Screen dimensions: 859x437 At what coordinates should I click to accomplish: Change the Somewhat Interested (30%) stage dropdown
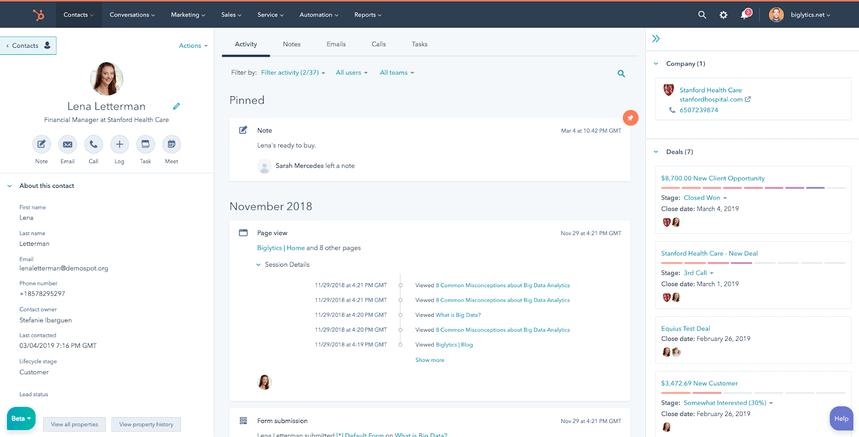(x=728, y=402)
